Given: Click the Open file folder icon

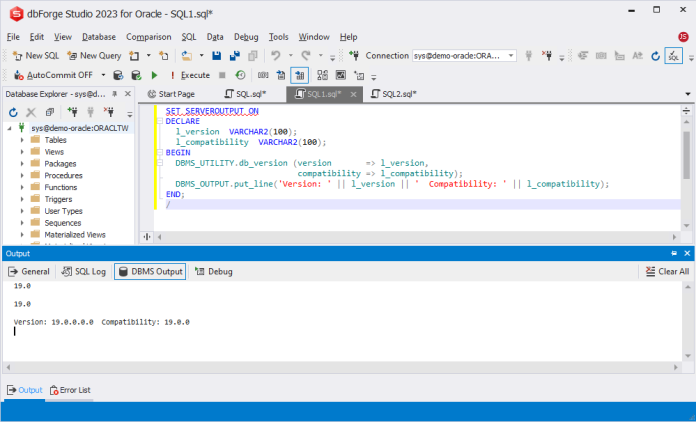Looking at the screenshot, I should pyautogui.click(x=187, y=56).
